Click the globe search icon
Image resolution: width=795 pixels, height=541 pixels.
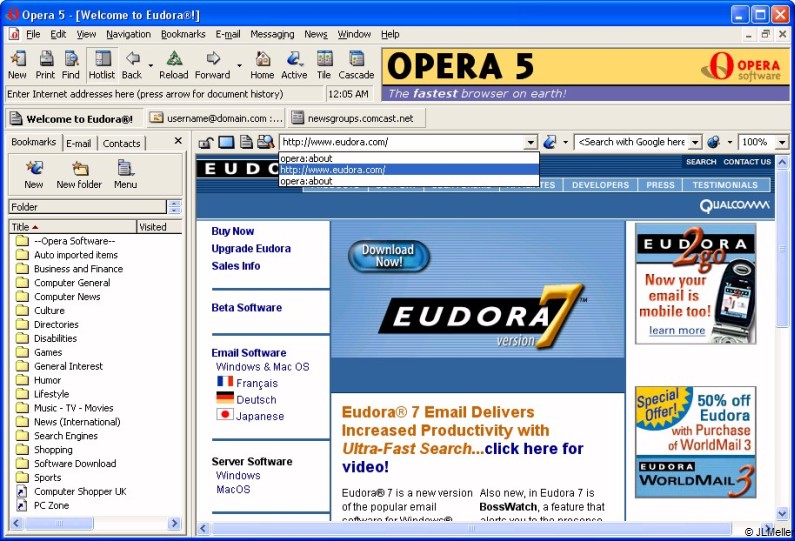pyautogui.click(x=714, y=142)
